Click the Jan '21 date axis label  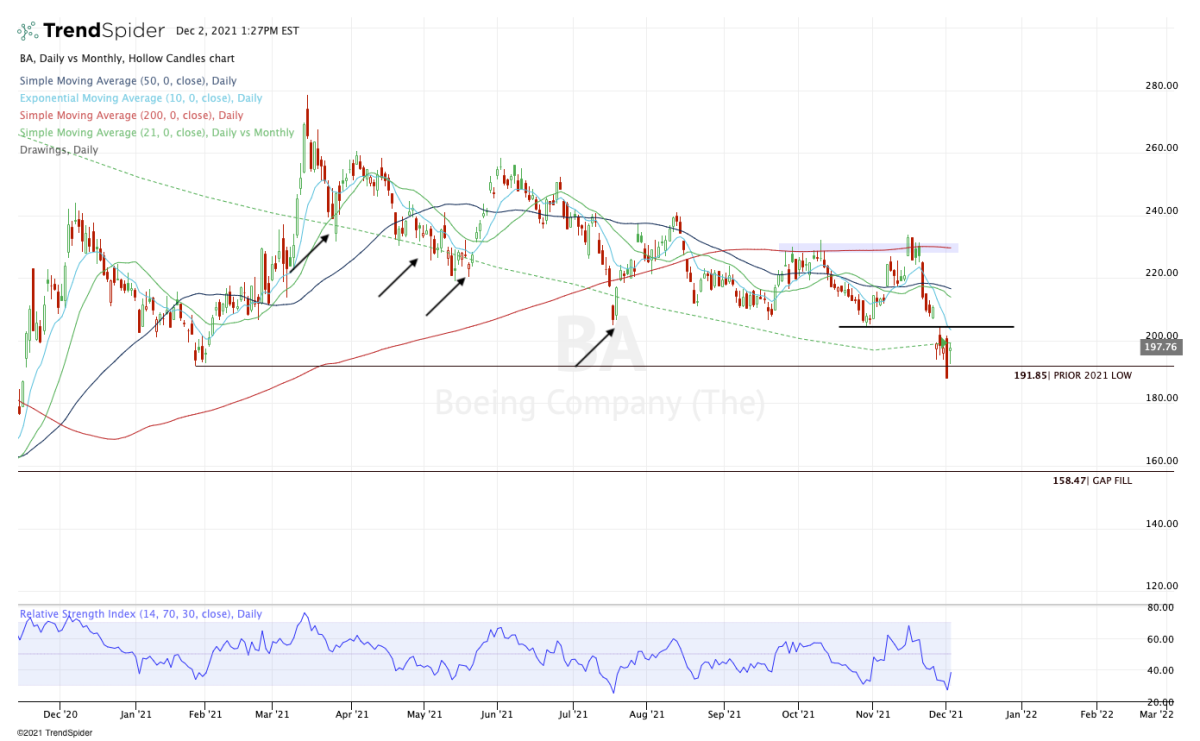pyautogui.click(x=135, y=715)
